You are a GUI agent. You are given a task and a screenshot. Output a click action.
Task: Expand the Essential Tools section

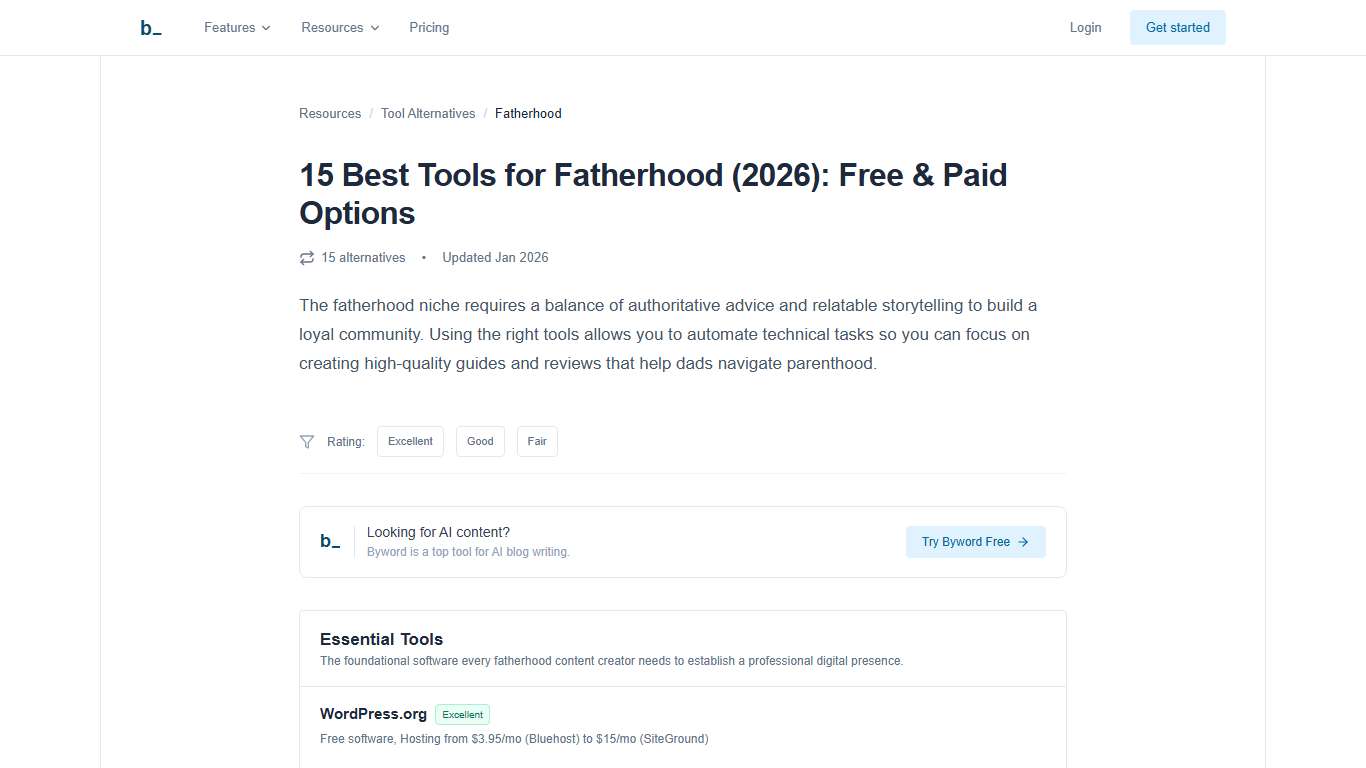pos(381,639)
